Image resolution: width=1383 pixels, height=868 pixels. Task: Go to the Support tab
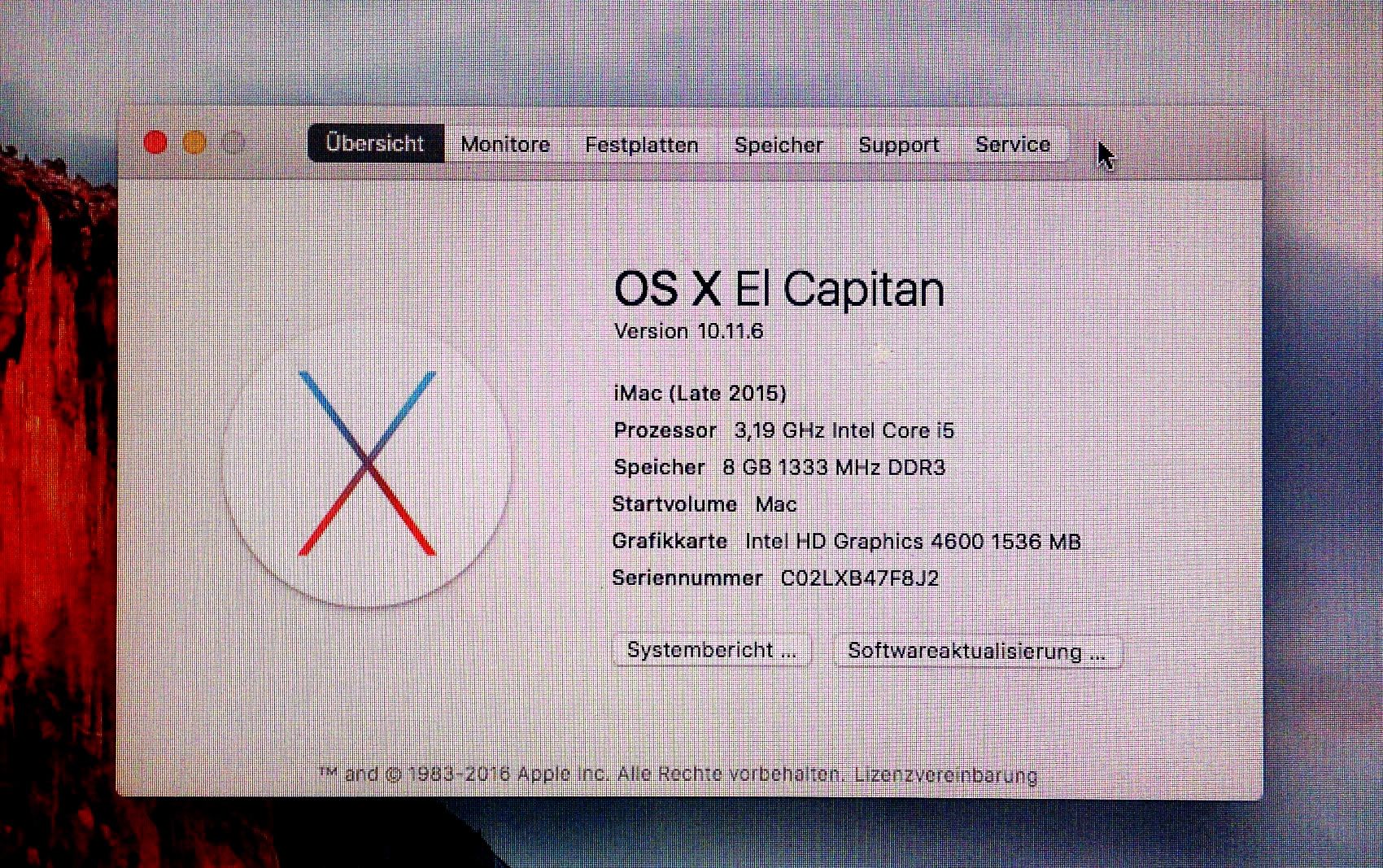(899, 145)
